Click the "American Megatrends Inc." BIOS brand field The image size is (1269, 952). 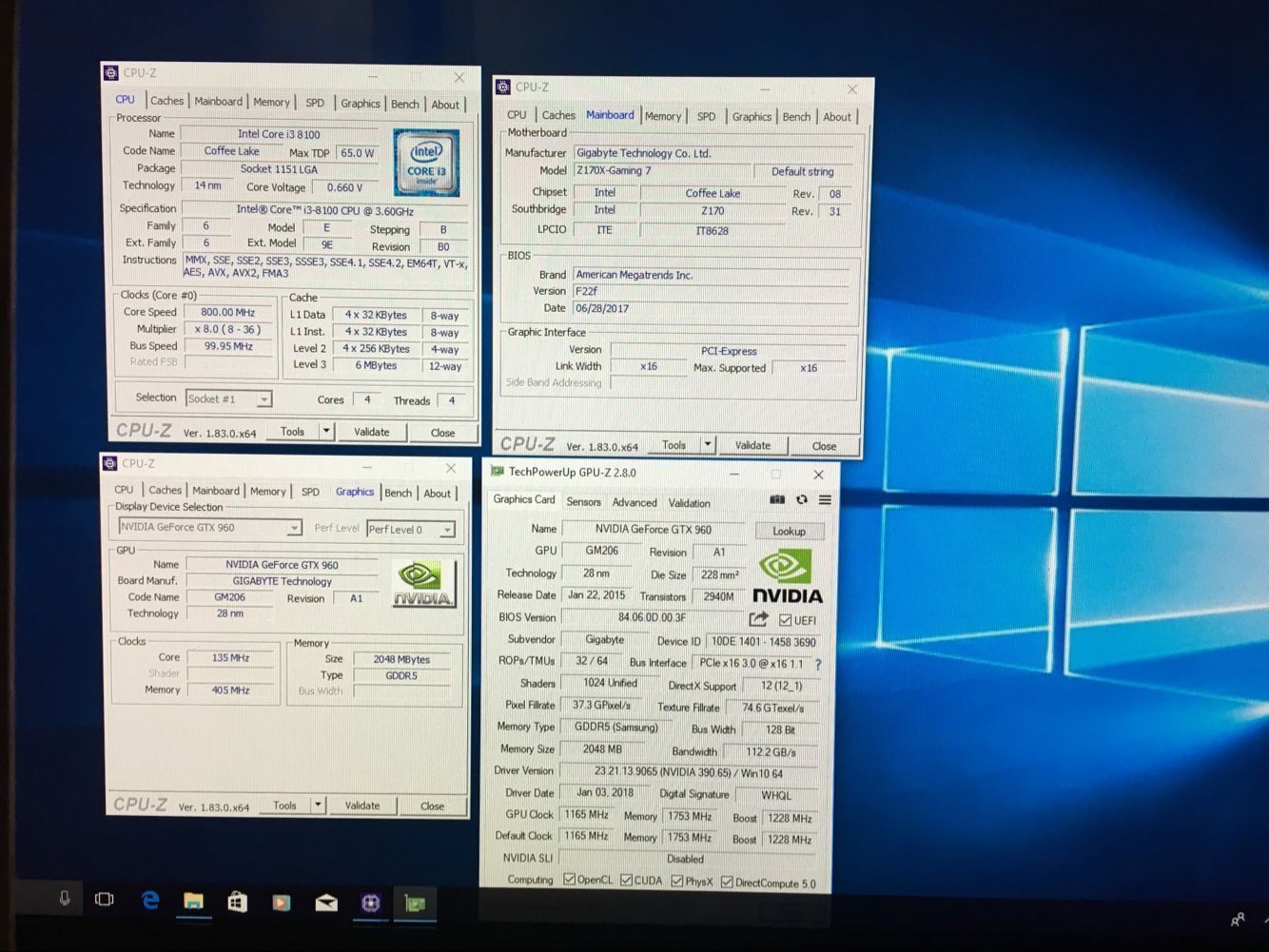coord(711,275)
